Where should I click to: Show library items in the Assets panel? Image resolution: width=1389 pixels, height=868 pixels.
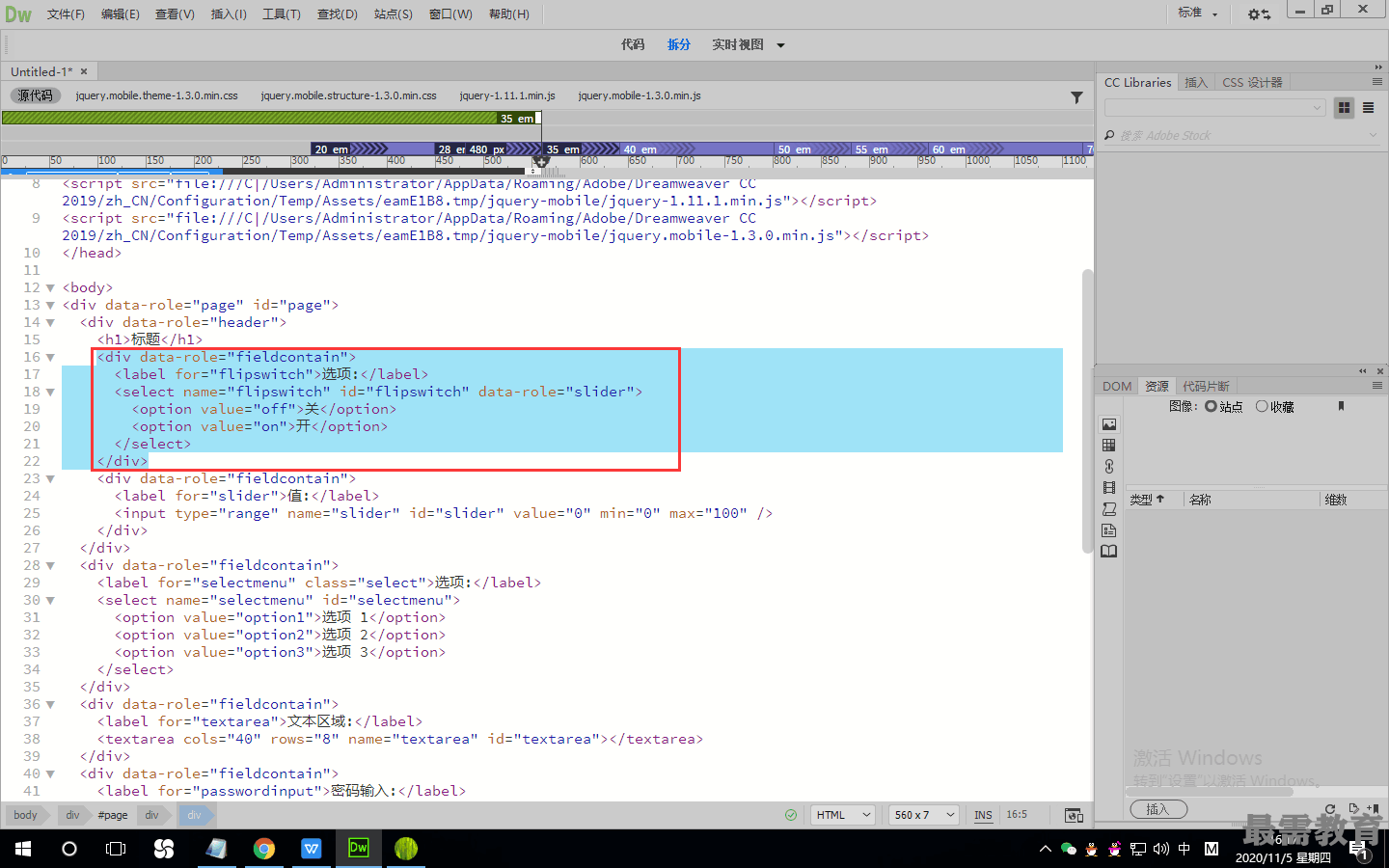click(1109, 552)
